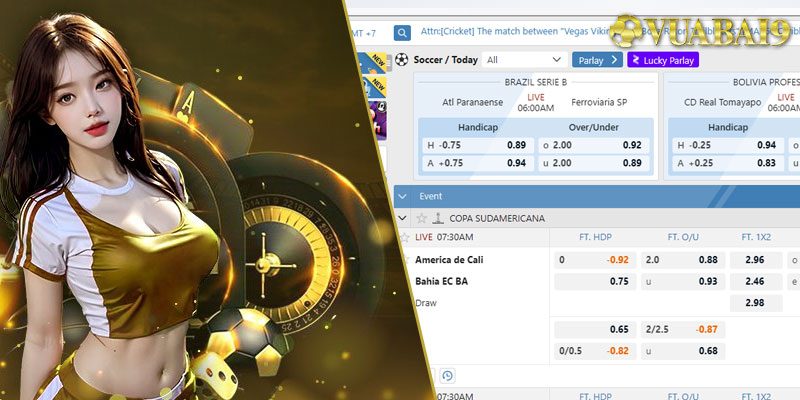
Task: Click the trophy icon next to COPA SUDAMERICANA
Action: coord(438,218)
